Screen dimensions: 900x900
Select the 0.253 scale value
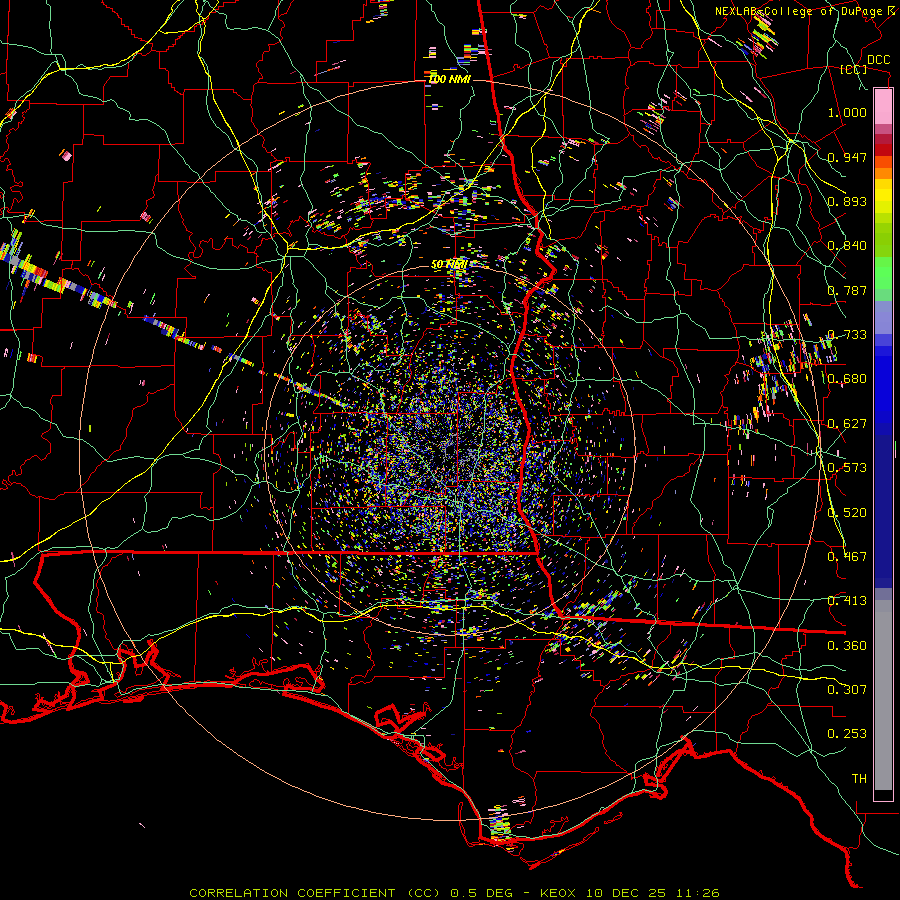point(847,734)
